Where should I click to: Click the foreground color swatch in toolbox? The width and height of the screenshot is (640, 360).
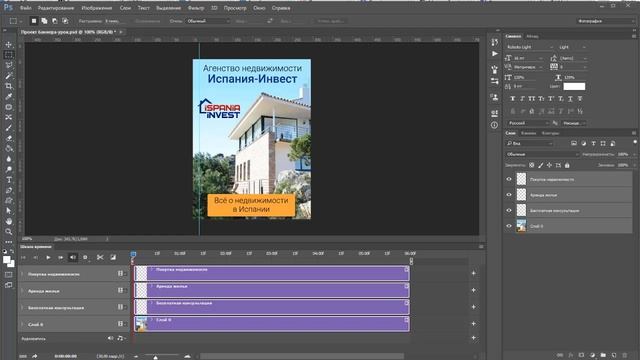coord(7,260)
